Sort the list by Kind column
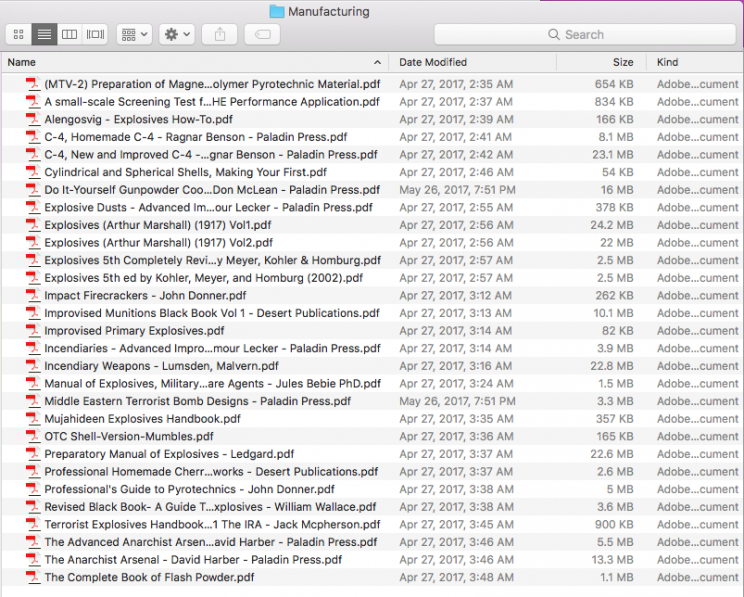 point(695,62)
